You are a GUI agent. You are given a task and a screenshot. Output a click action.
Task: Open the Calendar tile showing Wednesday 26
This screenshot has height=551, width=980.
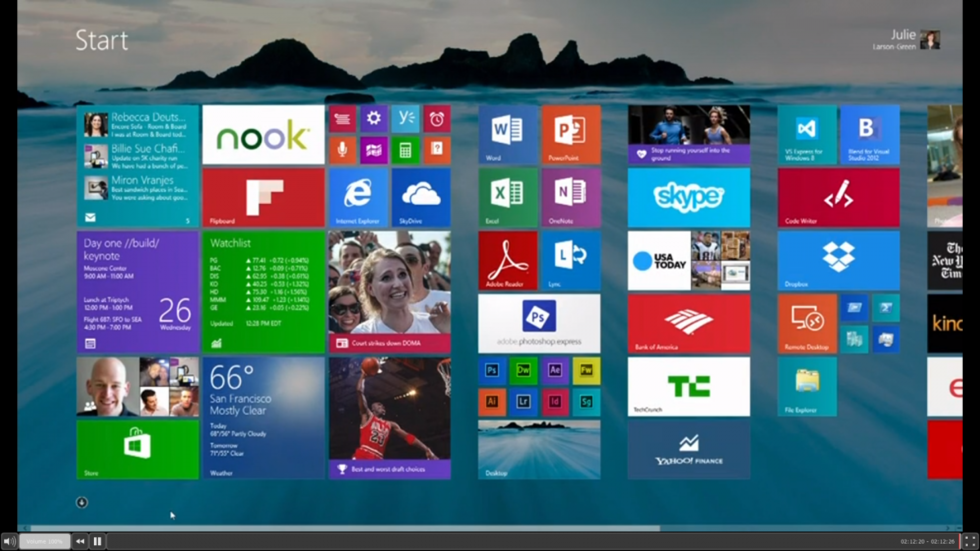tap(138, 292)
